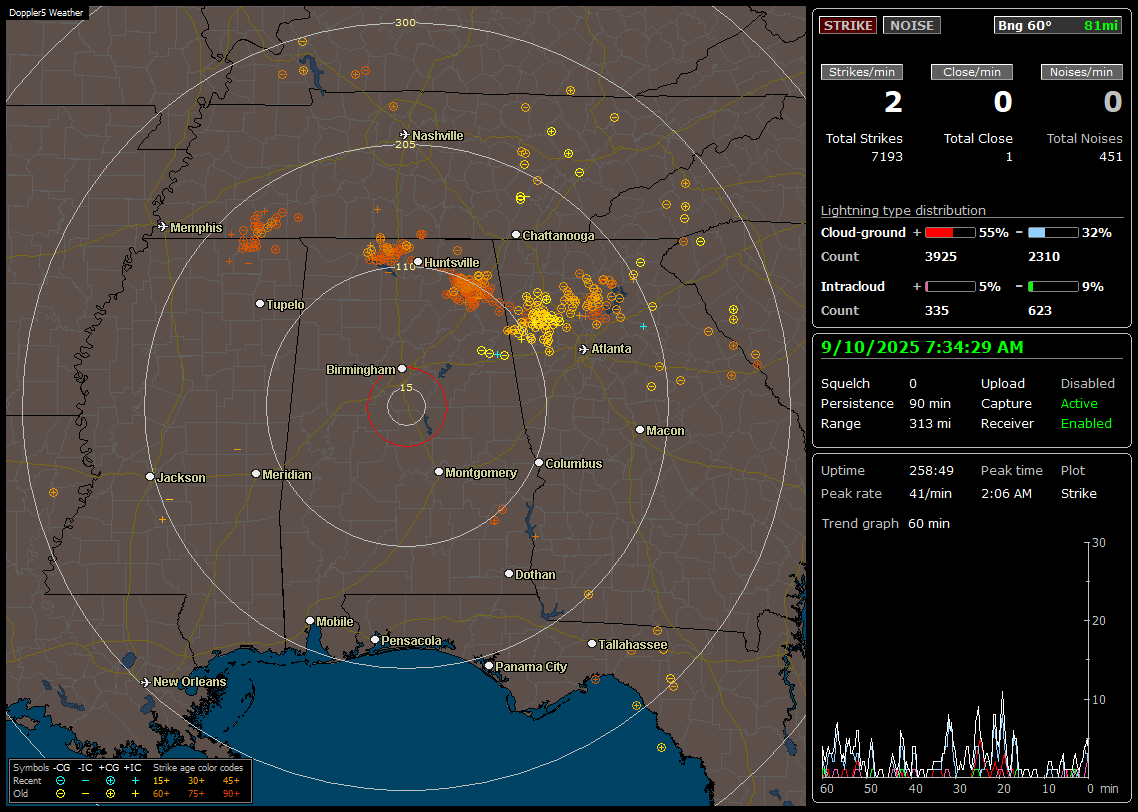1138x812 pixels.
Task: Click the Doppler5 Weather title label
Action: coord(46,12)
